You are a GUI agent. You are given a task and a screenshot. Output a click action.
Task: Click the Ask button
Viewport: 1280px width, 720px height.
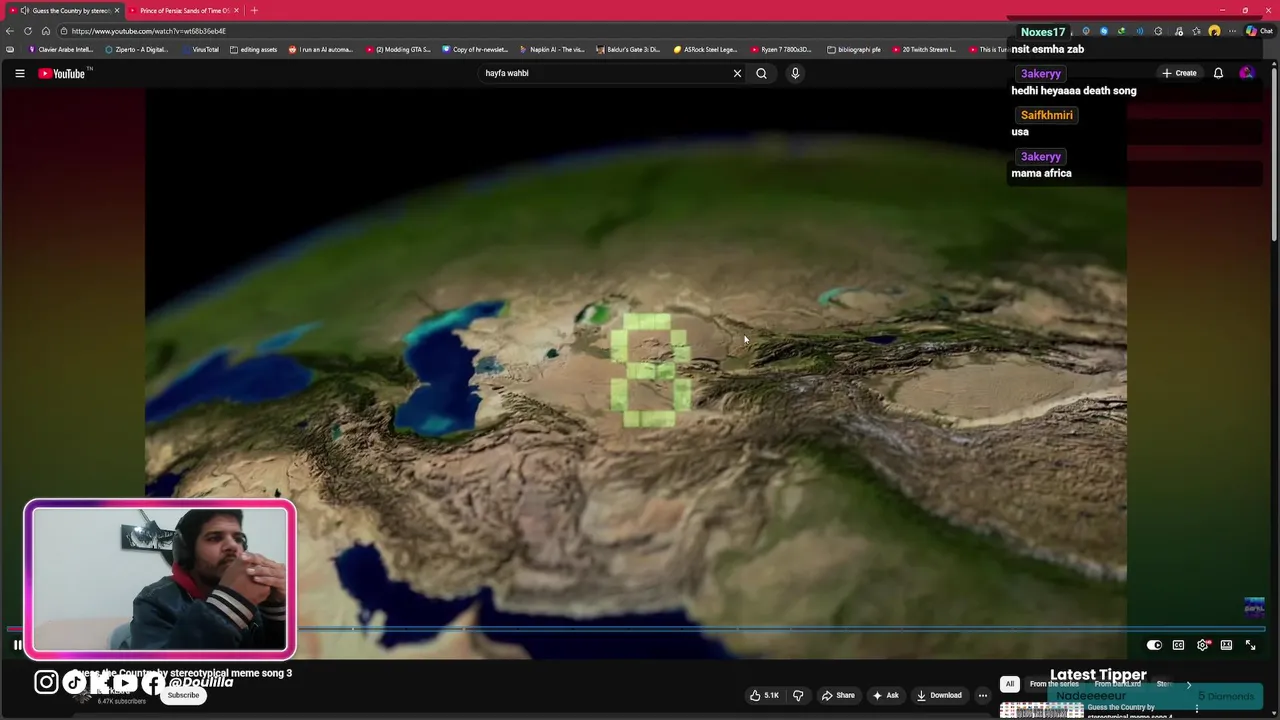pos(886,695)
